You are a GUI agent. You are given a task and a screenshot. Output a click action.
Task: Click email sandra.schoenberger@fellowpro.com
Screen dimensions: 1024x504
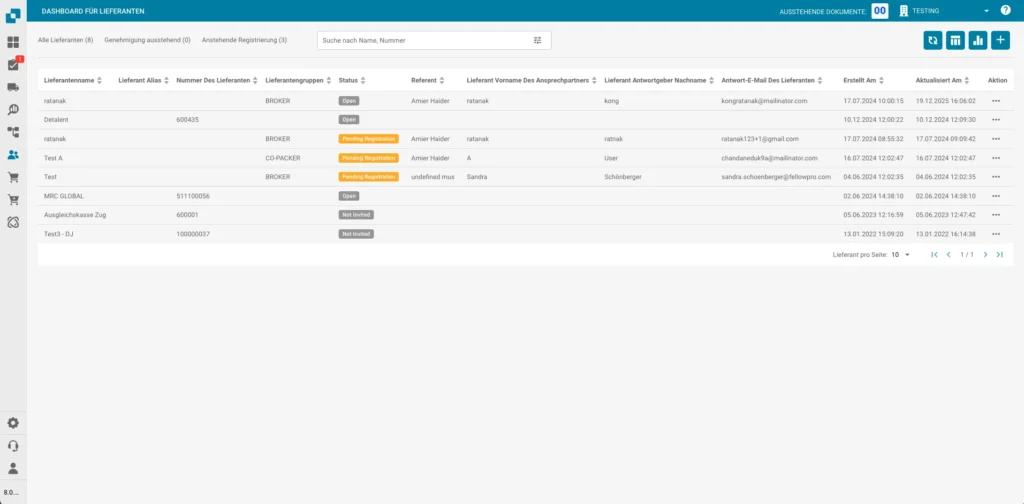pyautogui.click(x=776, y=177)
